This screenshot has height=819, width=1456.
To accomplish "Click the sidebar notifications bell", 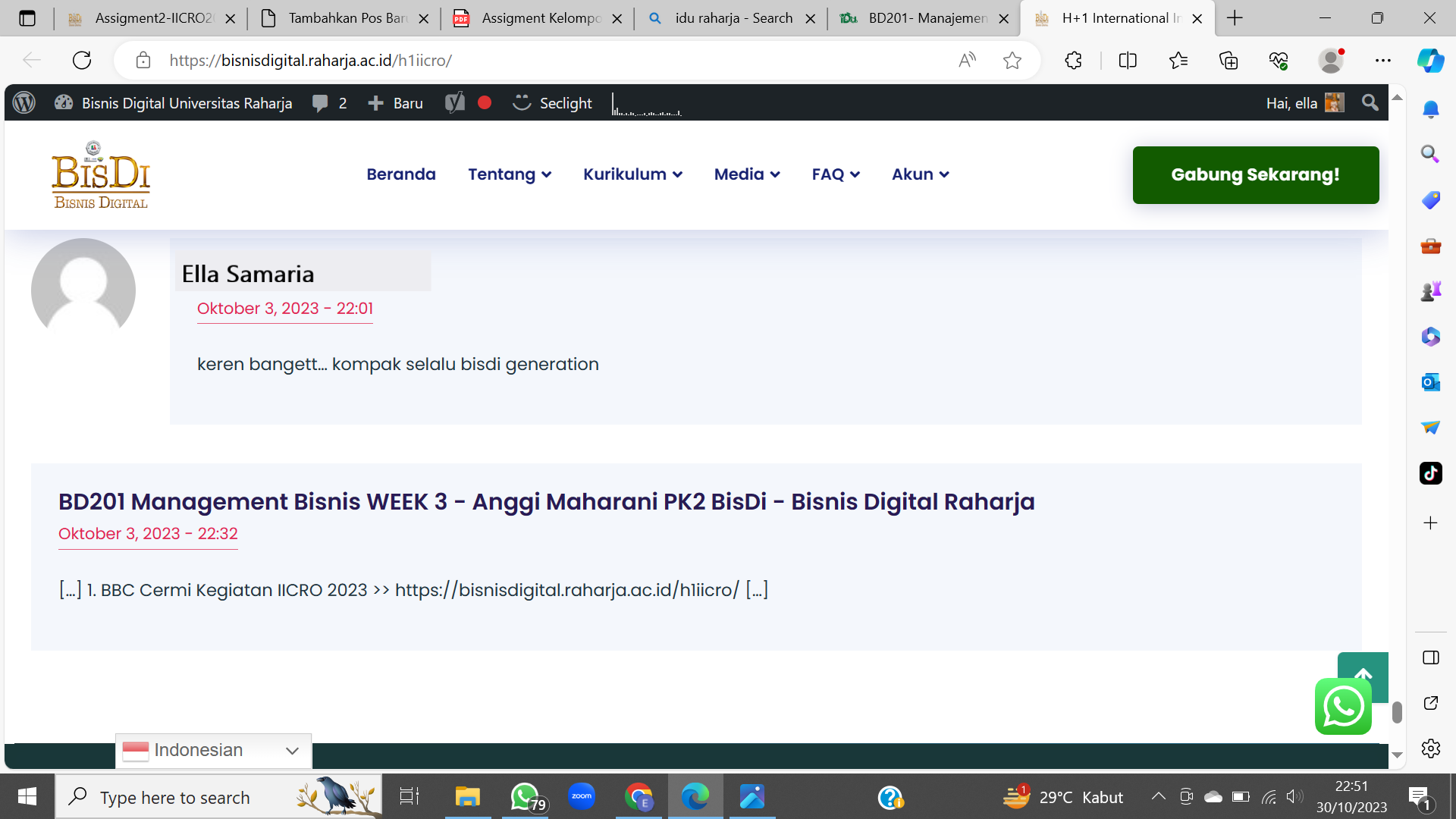I will (x=1431, y=110).
